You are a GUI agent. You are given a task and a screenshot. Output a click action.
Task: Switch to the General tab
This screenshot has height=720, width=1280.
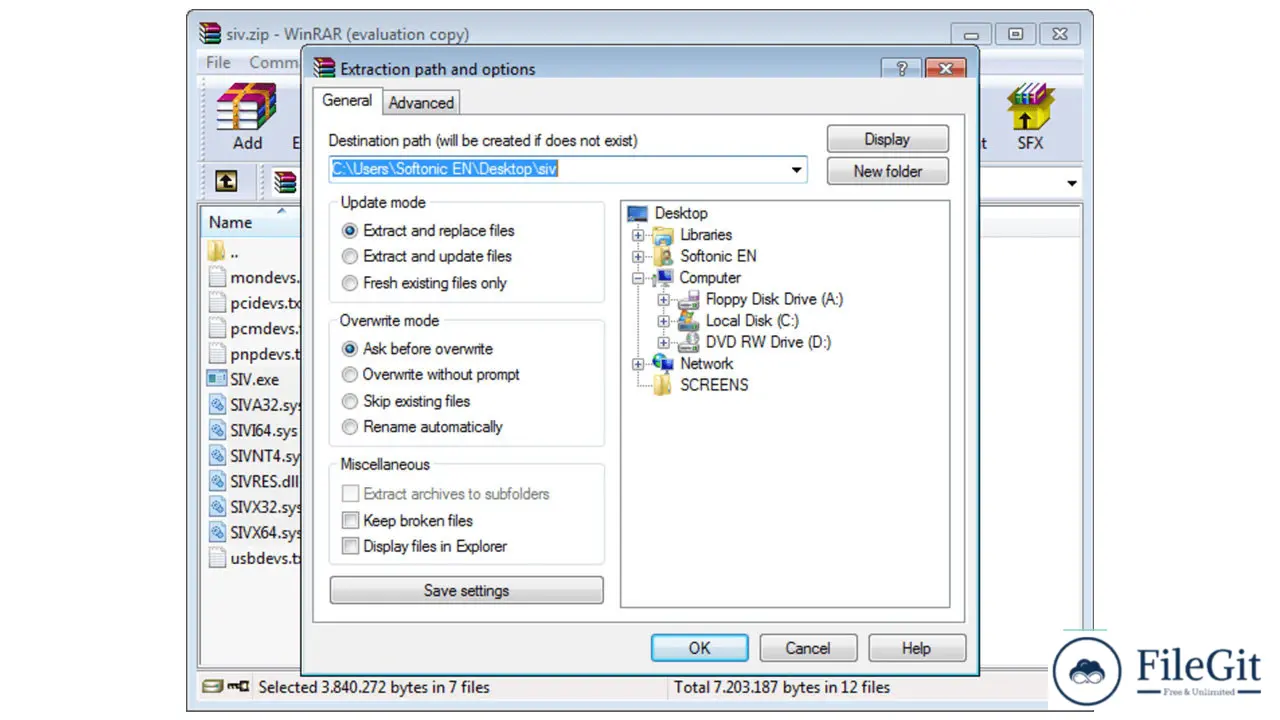(x=347, y=101)
